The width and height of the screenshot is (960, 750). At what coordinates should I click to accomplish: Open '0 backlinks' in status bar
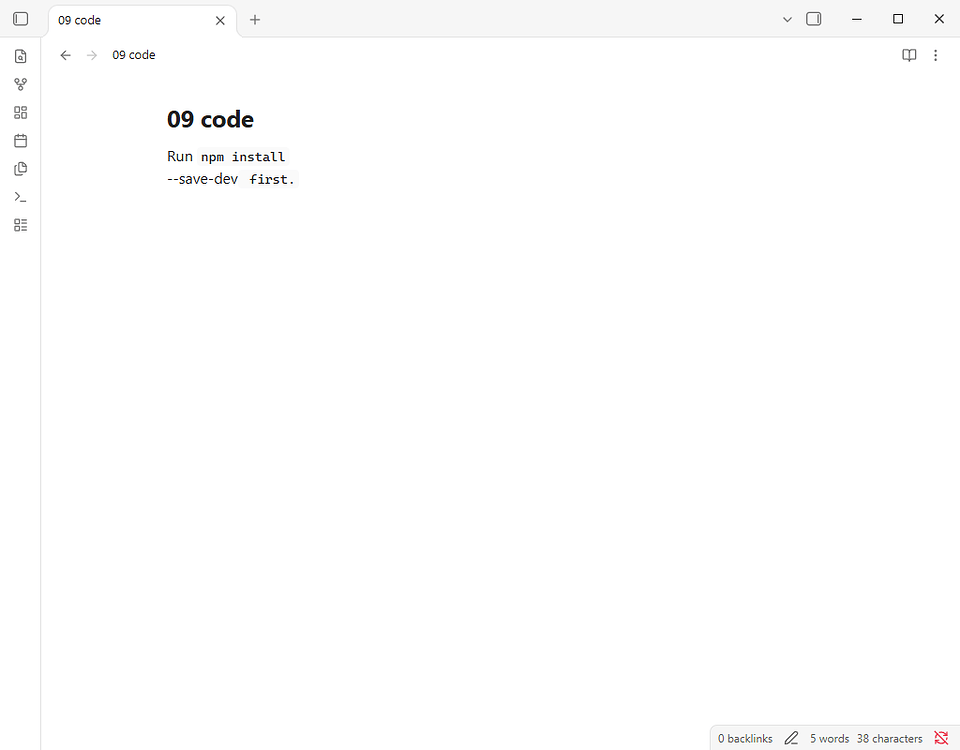(x=745, y=738)
